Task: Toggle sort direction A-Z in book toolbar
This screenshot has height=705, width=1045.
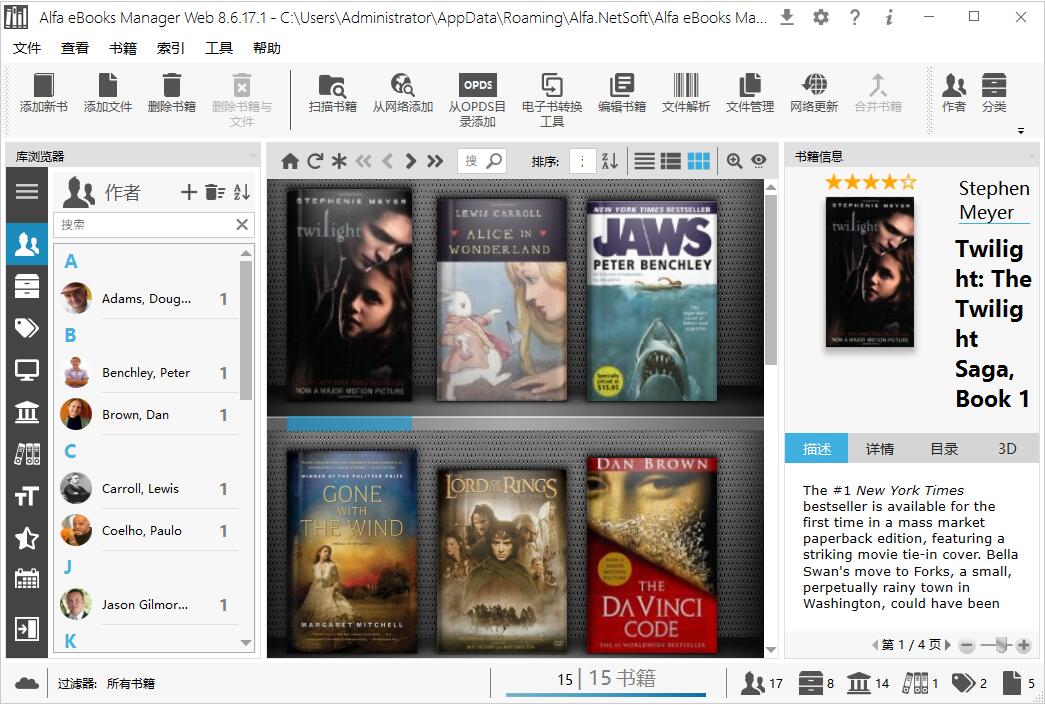Action: pos(610,161)
